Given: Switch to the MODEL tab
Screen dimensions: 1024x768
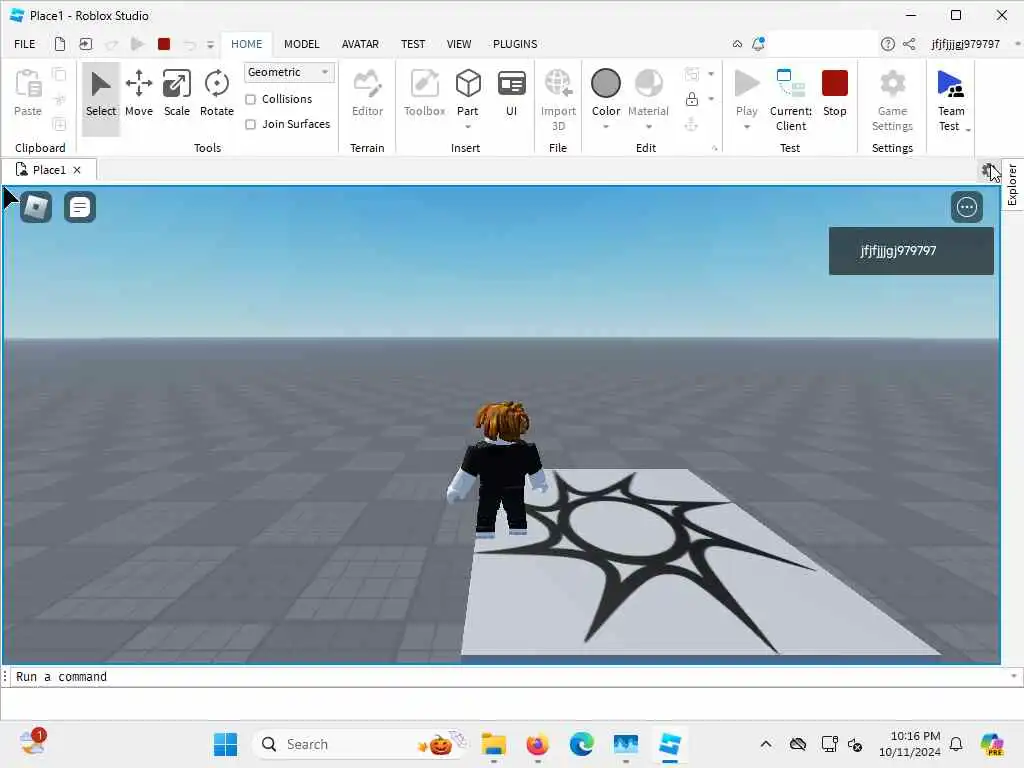Looking at the screenshot, I should pyautogui.click(x=302, y=44).
